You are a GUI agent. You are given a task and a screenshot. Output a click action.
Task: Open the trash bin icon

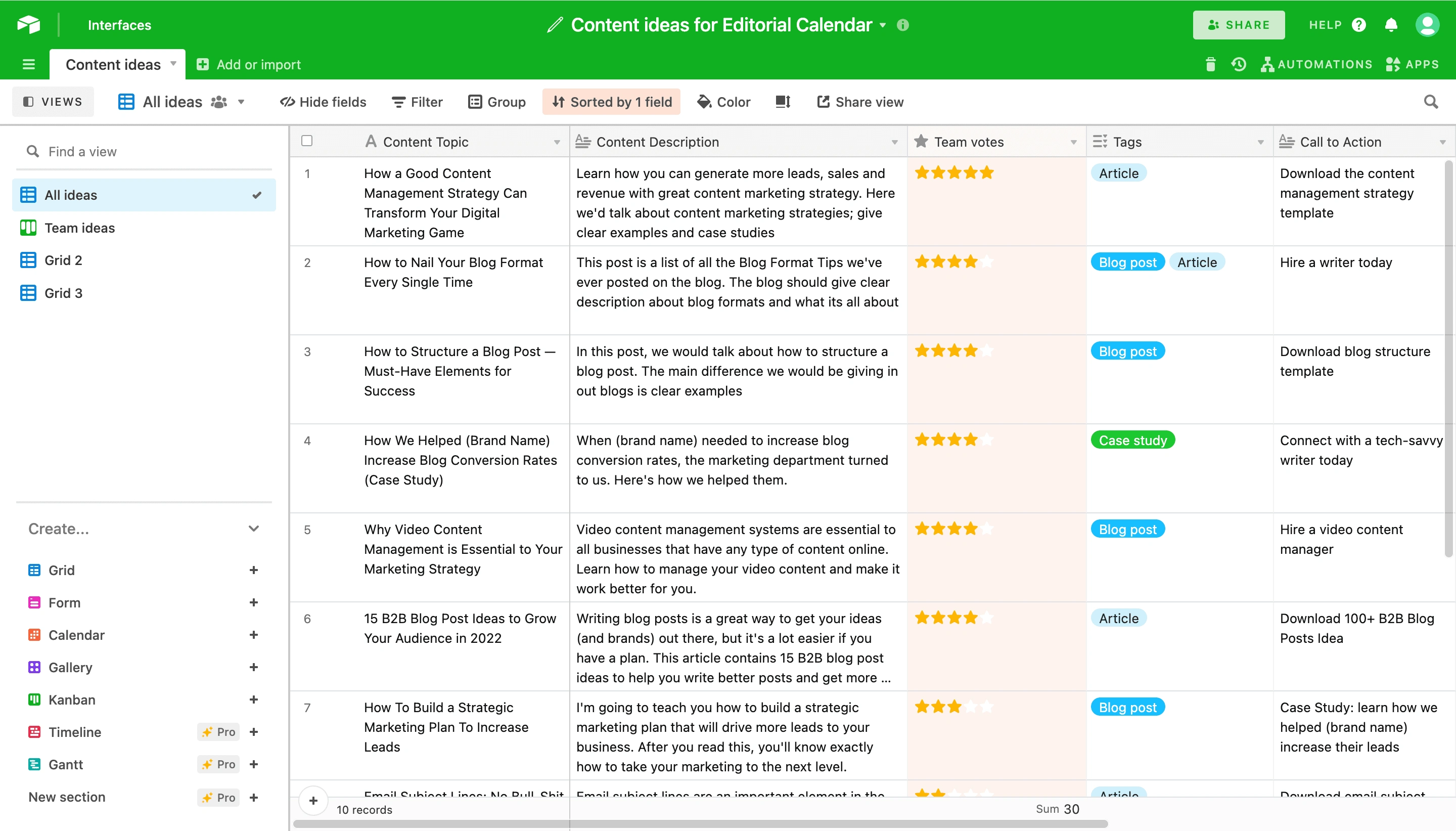pos(1210,65)
